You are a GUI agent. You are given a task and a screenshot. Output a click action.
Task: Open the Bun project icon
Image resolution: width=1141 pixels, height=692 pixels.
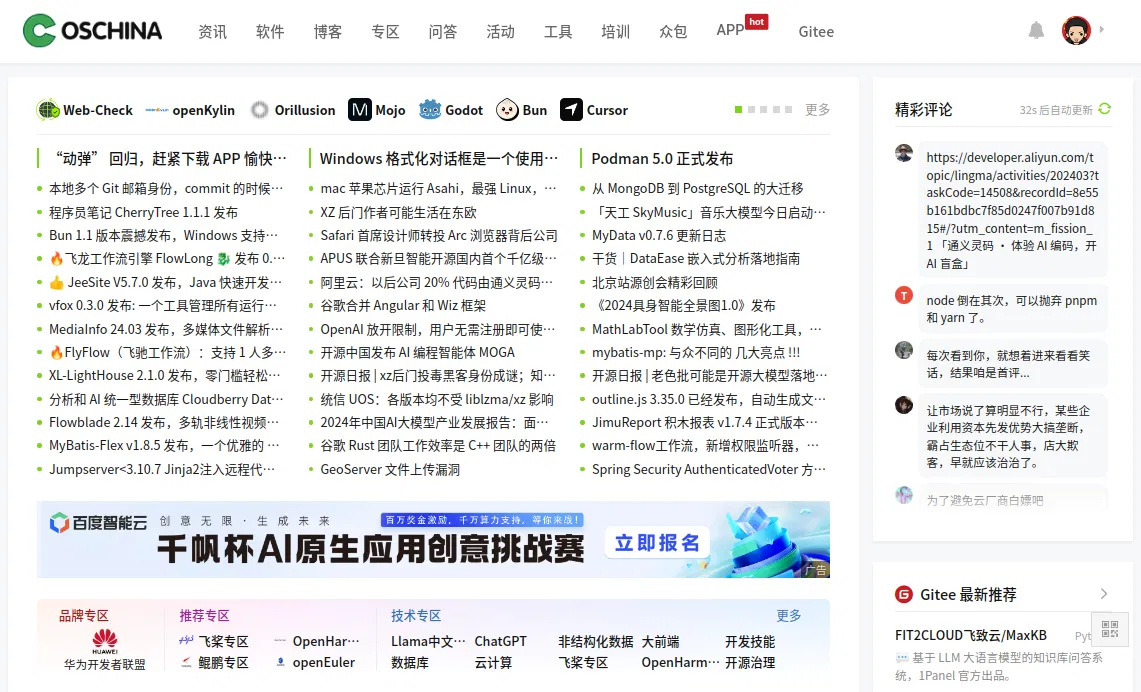pos(507,110)
